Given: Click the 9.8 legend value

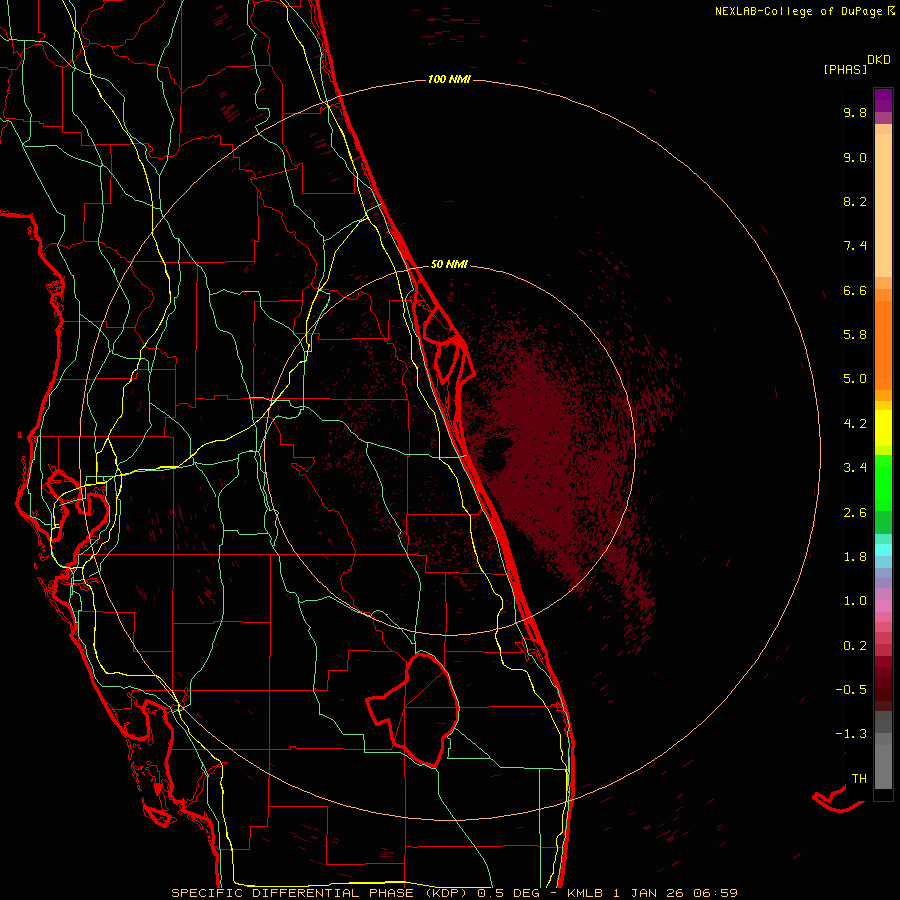Looking at the screenshot, I should point(855,112).
